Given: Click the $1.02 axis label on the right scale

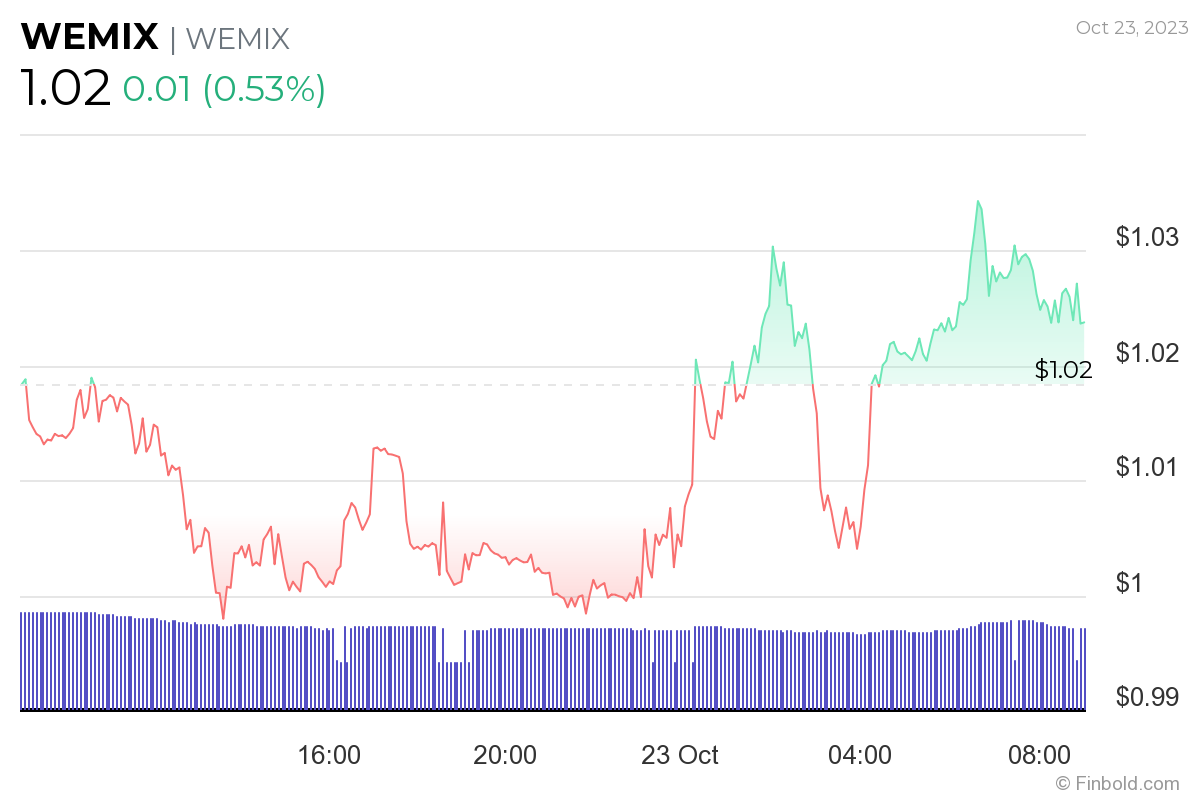Looking at the screenshot, I should [x=1147, y=353].
